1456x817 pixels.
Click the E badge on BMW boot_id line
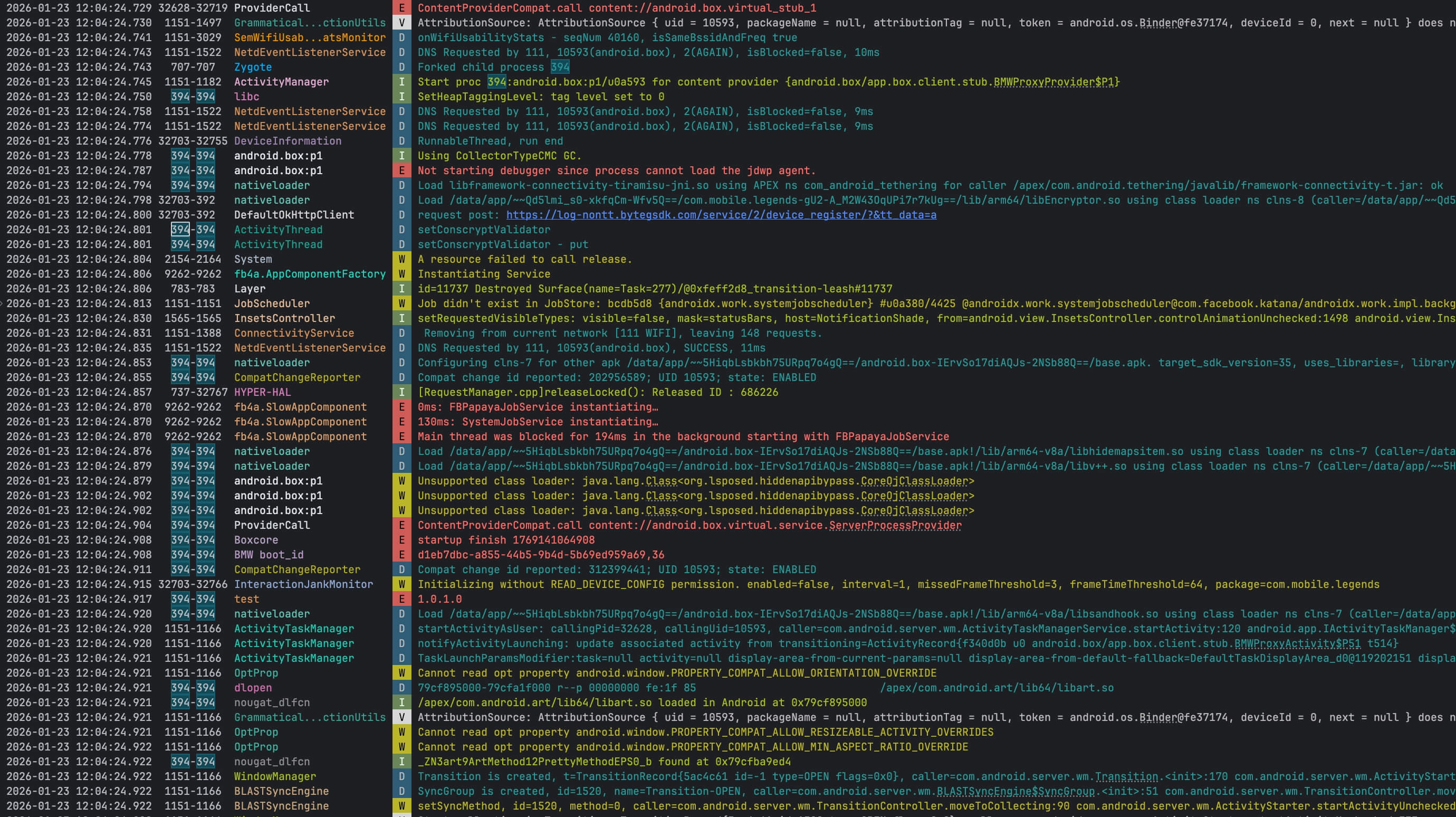[401, 555]
